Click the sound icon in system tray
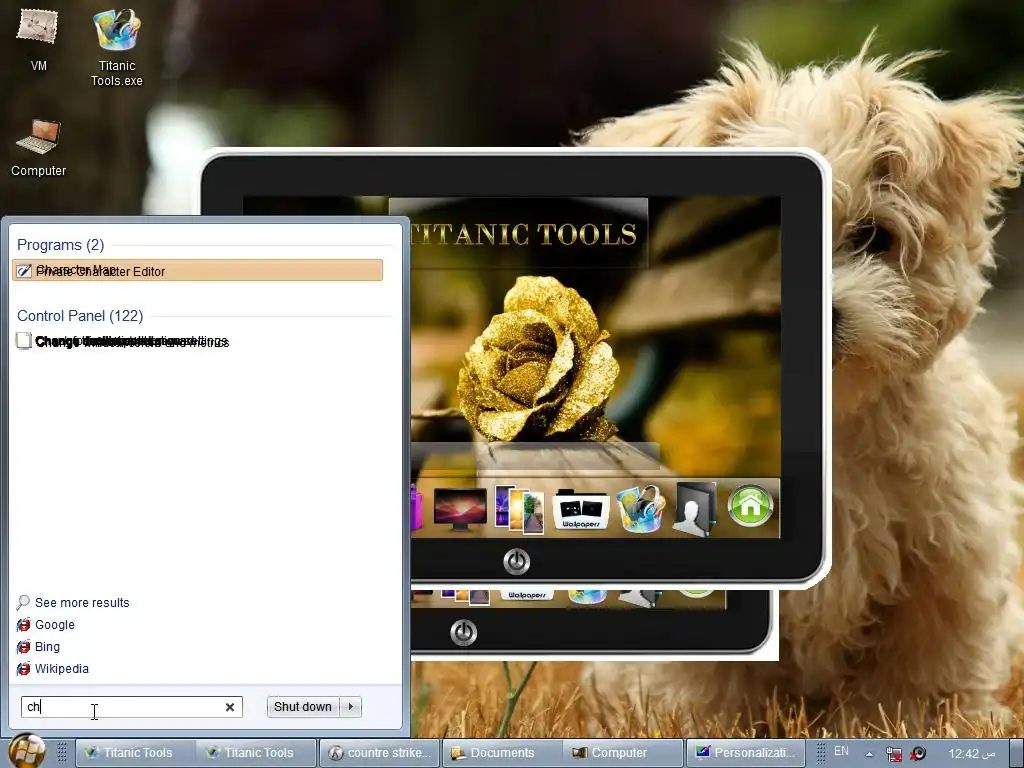 pyautogui.click(x=918, y=753)
